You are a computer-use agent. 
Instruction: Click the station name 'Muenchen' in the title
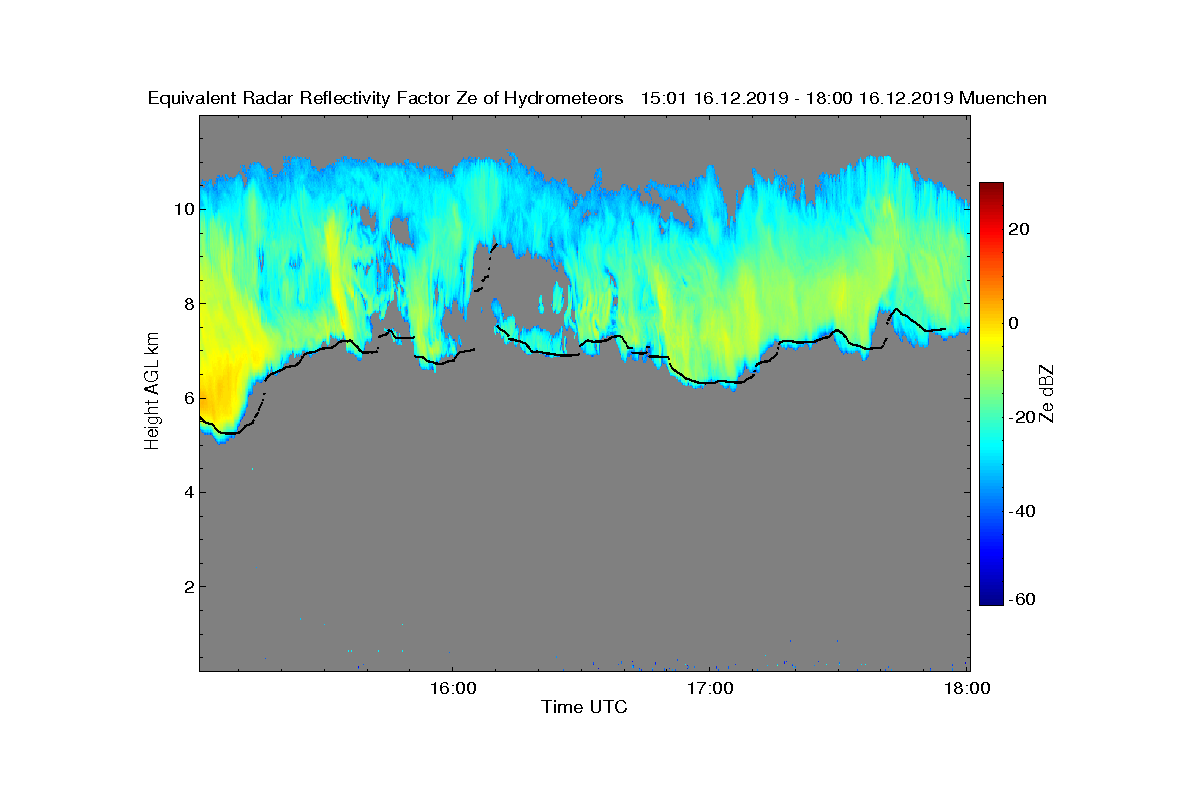coord(1003,98)
